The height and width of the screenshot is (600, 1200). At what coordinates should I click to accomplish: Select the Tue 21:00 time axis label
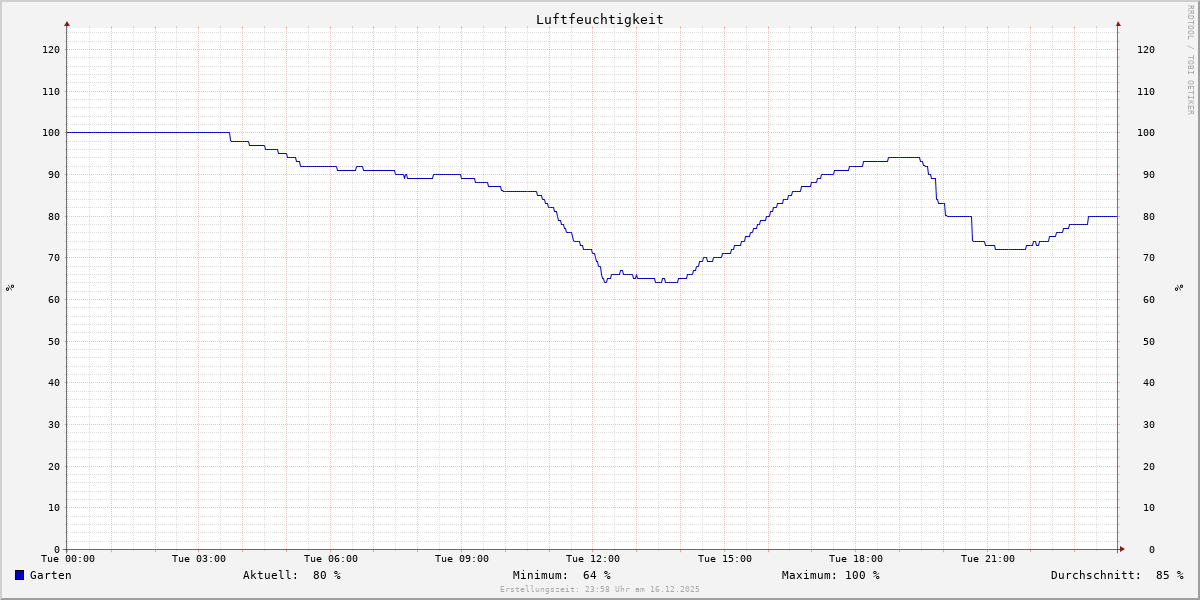coord(987,559)
